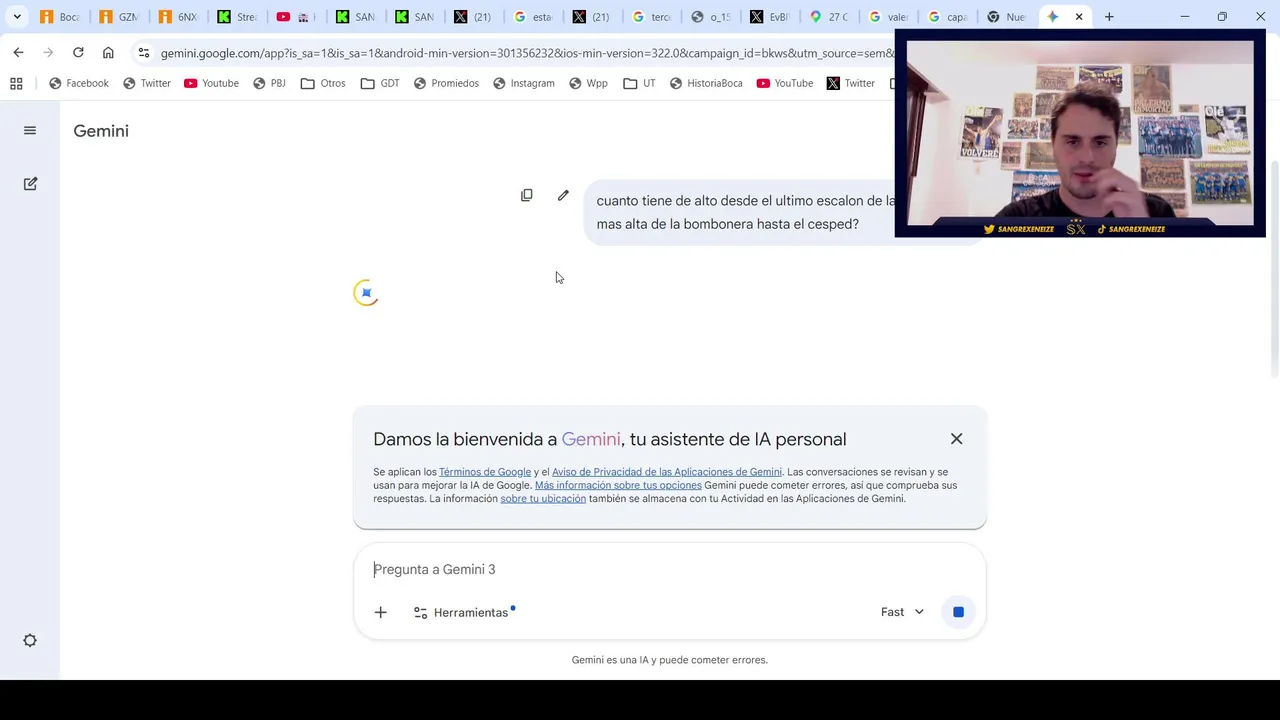1280x720 pixels.
Task: Switch to the 'esta' Google search tab
Action: coord(533,17)
